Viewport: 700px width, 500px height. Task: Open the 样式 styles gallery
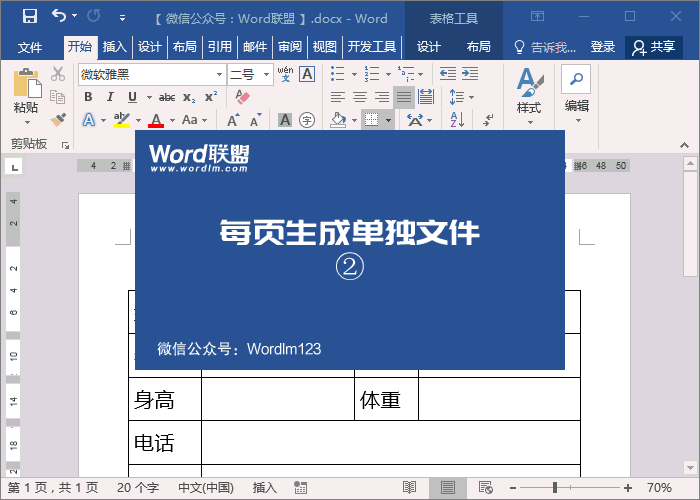tap(529, 96)
